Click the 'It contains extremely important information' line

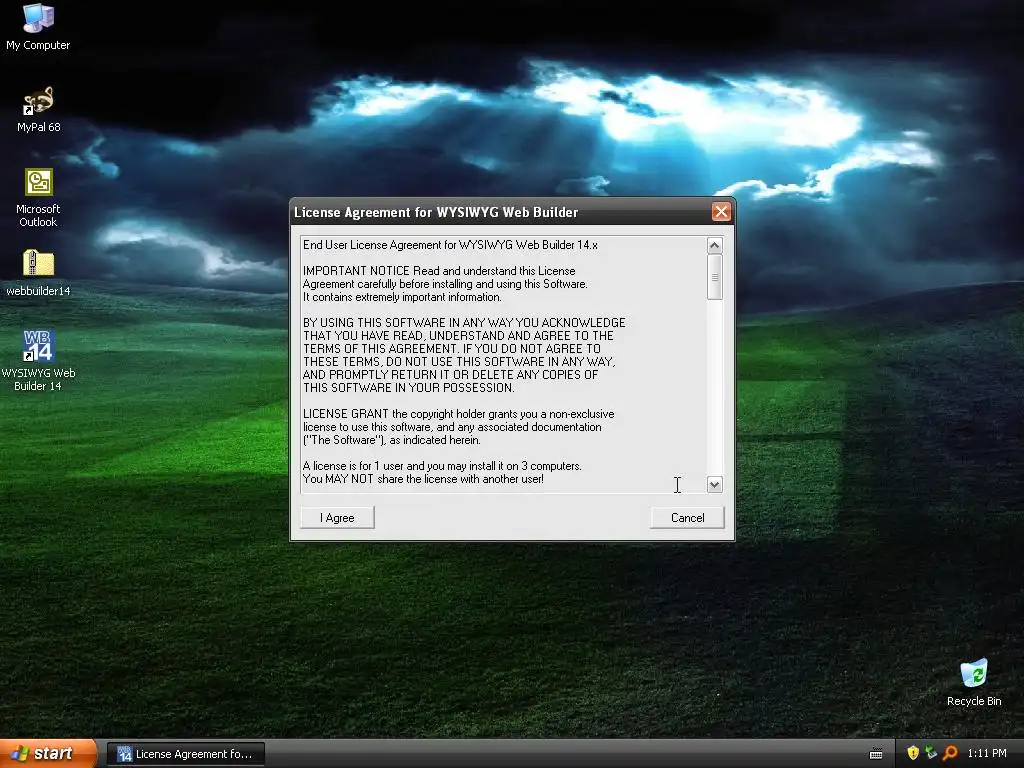tap(402, 296)
